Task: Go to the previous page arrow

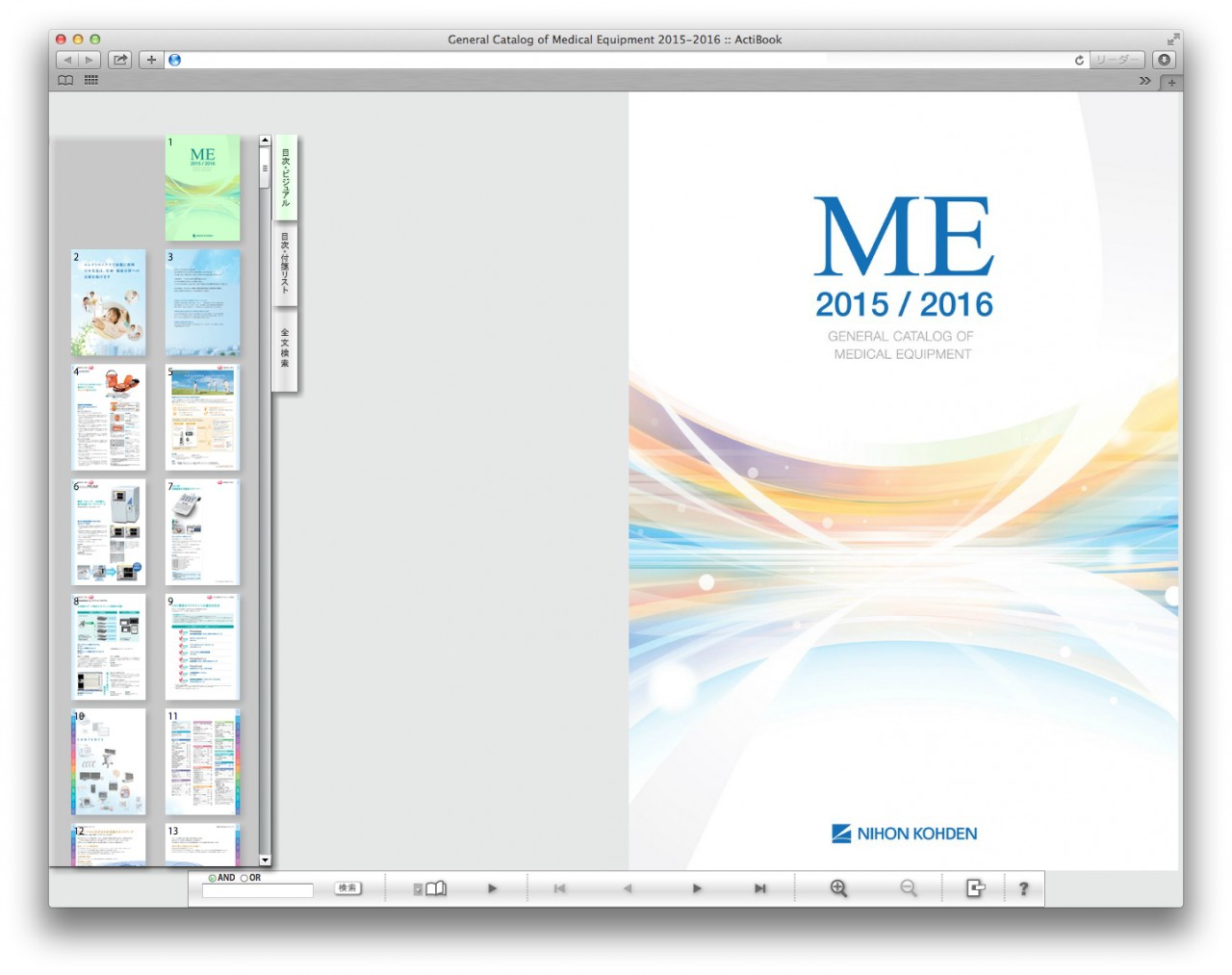Action: pos(628,888)
